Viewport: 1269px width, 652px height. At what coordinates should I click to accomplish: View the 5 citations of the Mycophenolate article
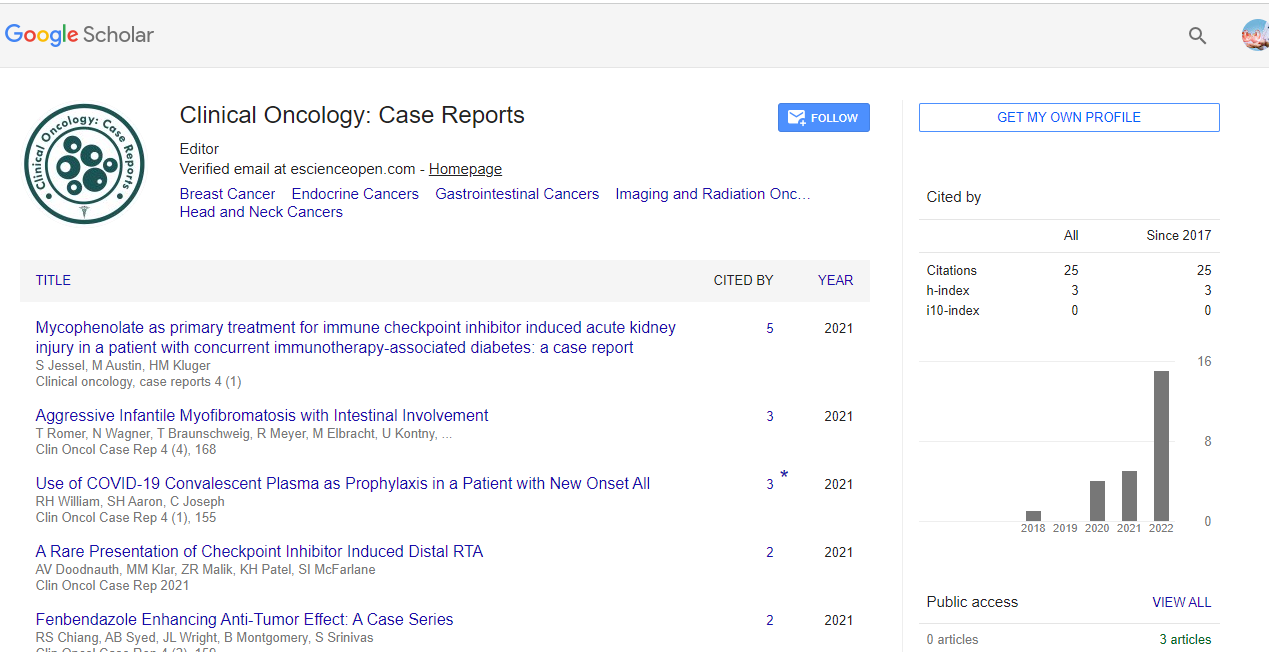tap(770, 328)
